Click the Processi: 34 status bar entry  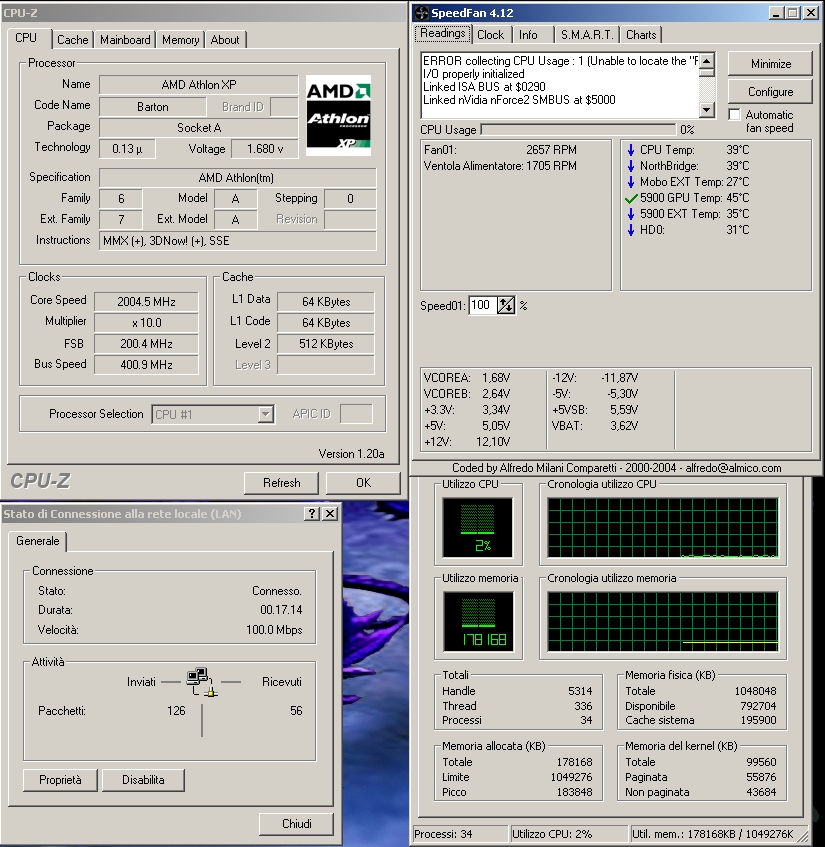(x=460, y=834)
